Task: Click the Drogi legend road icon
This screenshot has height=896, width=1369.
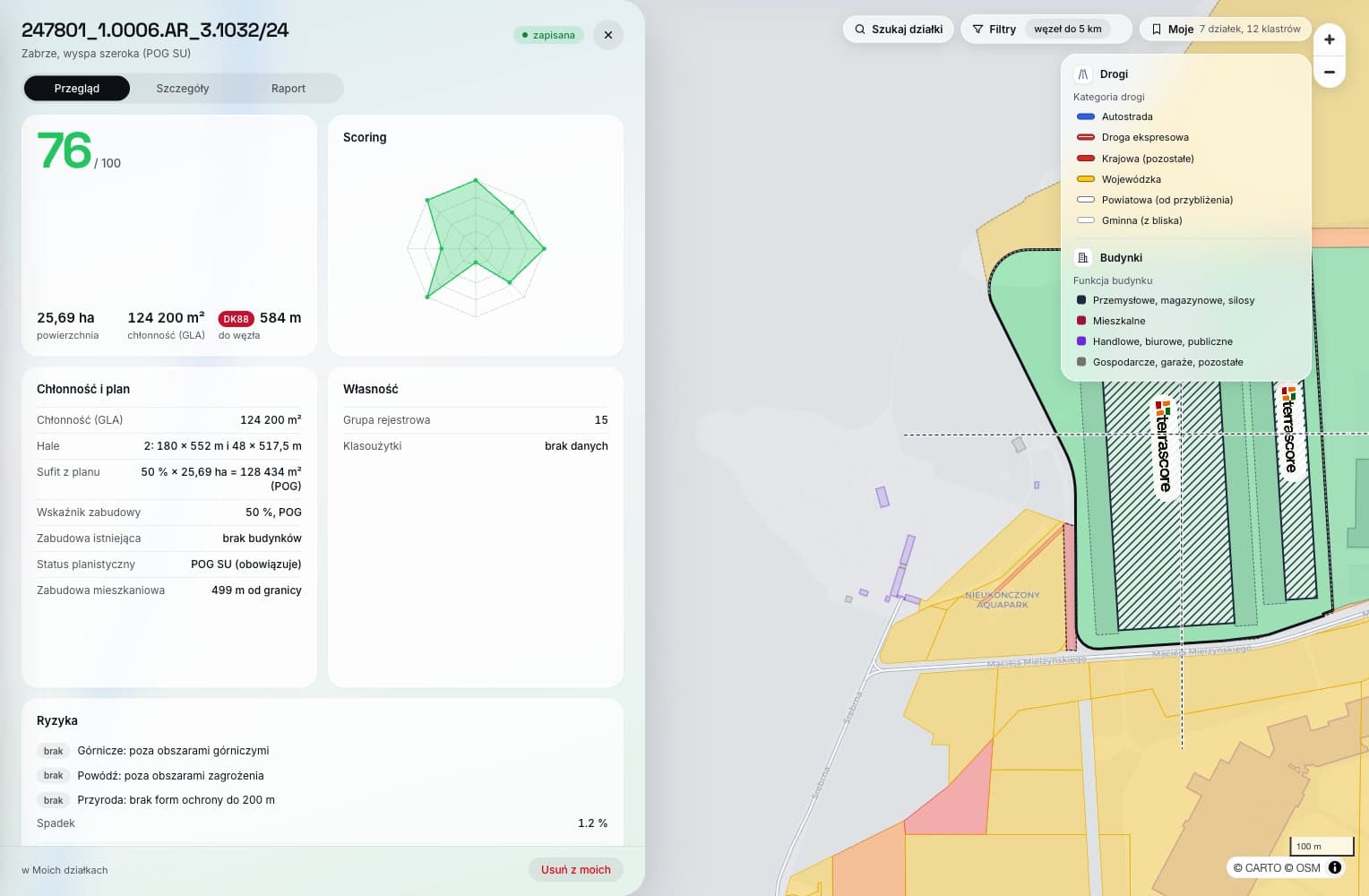Action: tap(1082, 74)
